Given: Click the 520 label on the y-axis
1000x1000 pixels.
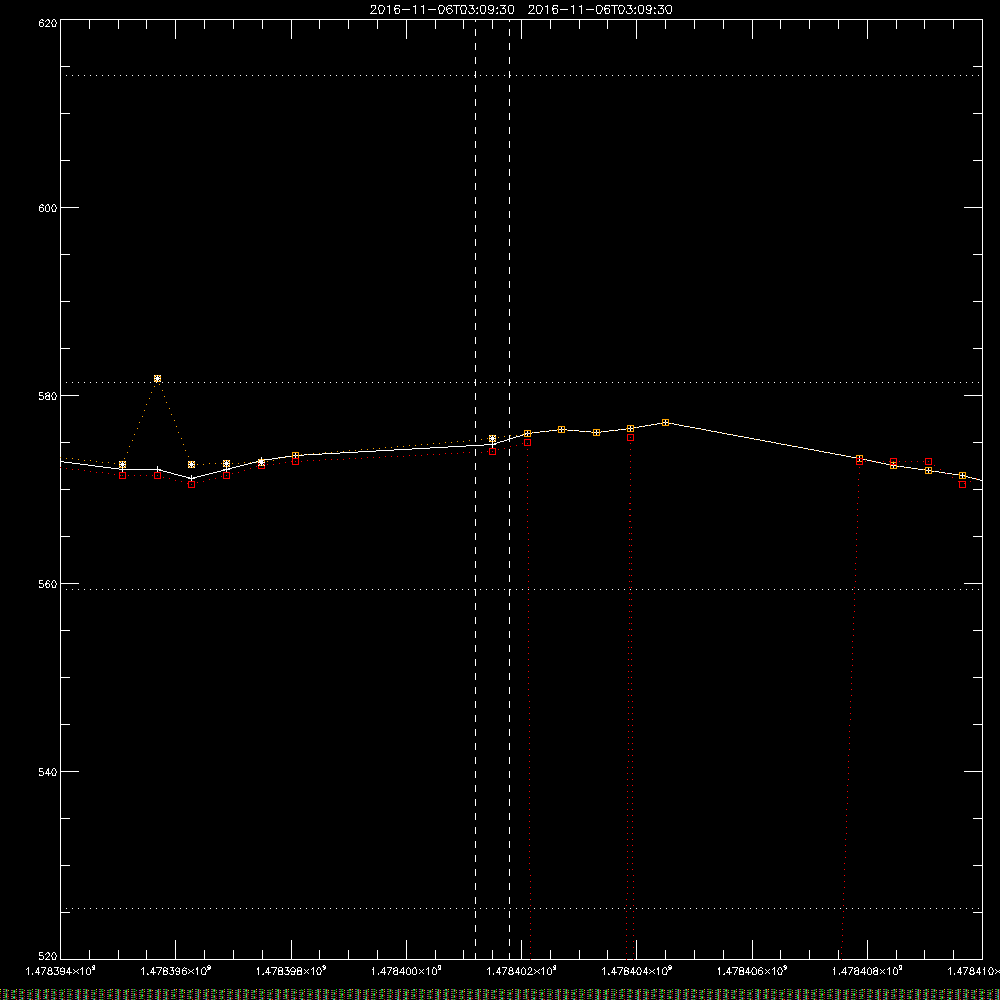Looking at the screenshot, I should tap(48, 957).
